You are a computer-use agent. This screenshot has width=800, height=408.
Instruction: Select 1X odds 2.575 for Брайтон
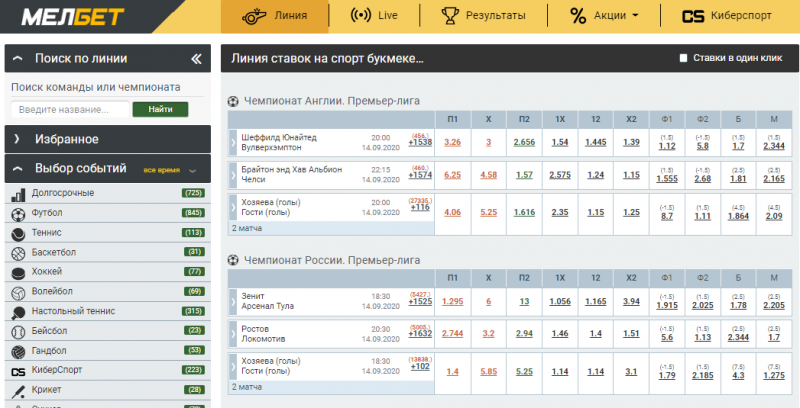coord(560,175)
